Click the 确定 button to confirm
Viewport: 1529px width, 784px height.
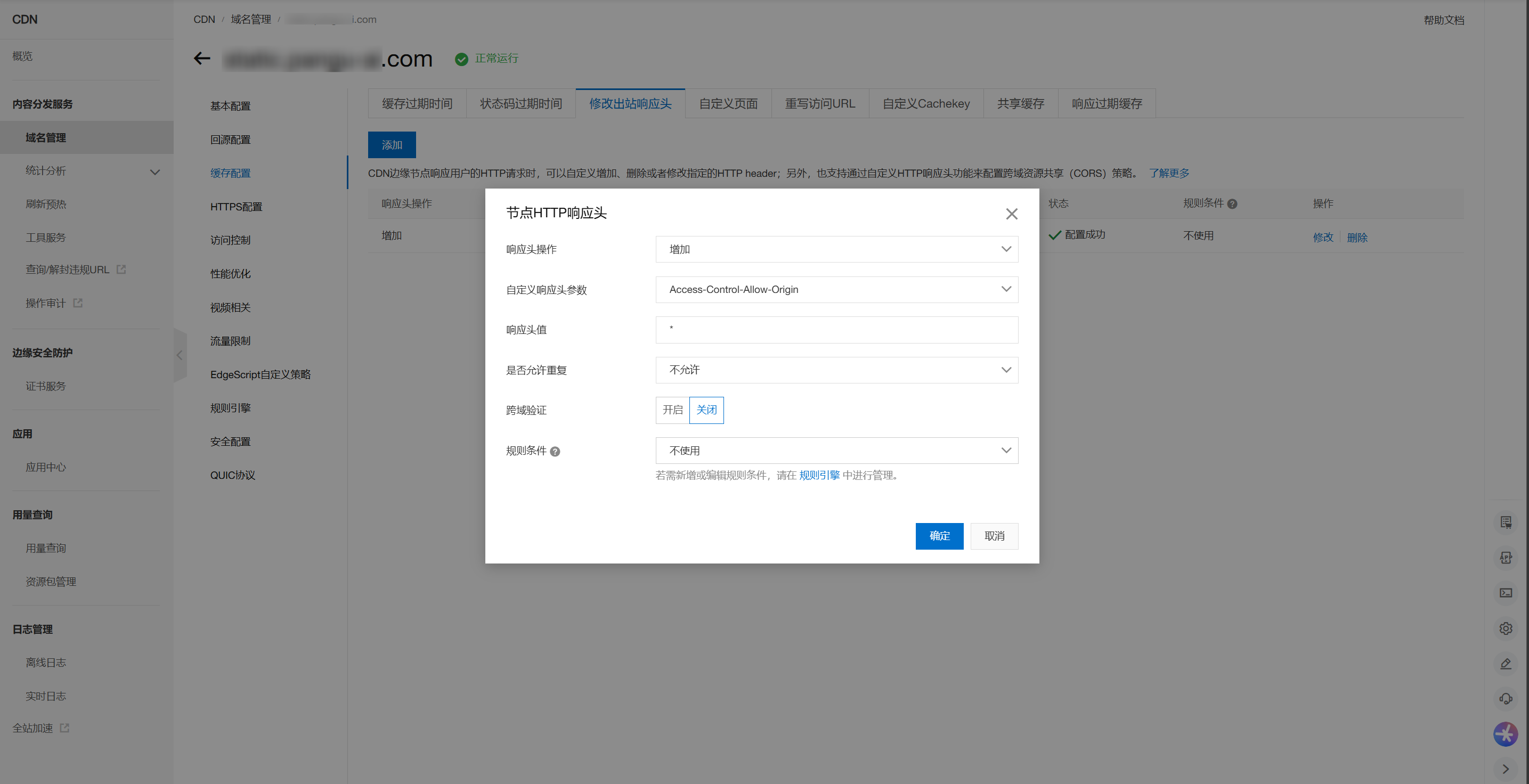tap(940, 536)
